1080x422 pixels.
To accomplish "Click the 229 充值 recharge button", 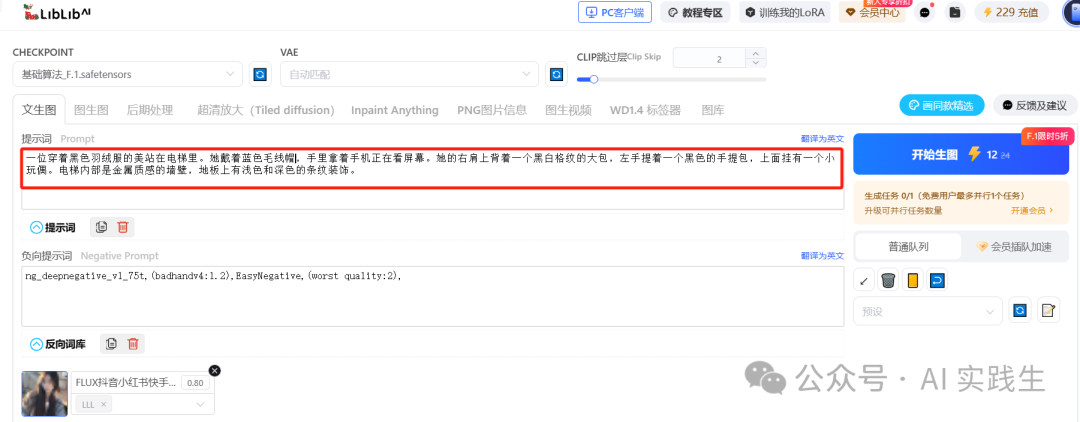I will (1011, 12).
